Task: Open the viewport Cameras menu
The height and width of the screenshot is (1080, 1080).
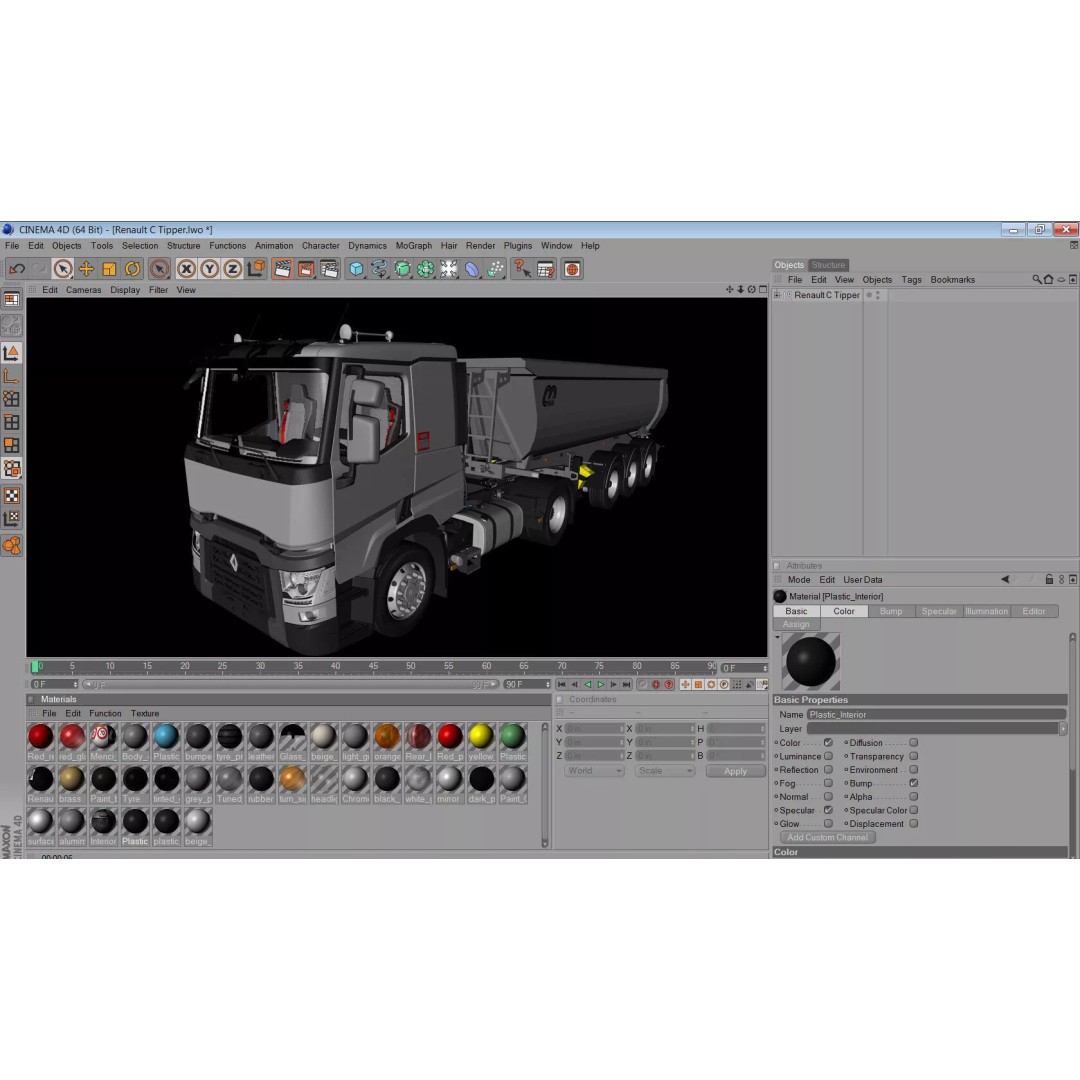Action: click(83, 290)
